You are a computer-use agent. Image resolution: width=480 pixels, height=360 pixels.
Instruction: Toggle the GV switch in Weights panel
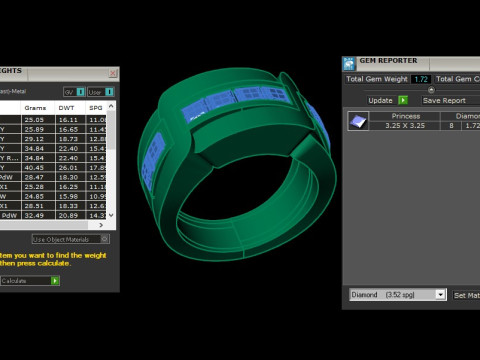tap(81, 92)
